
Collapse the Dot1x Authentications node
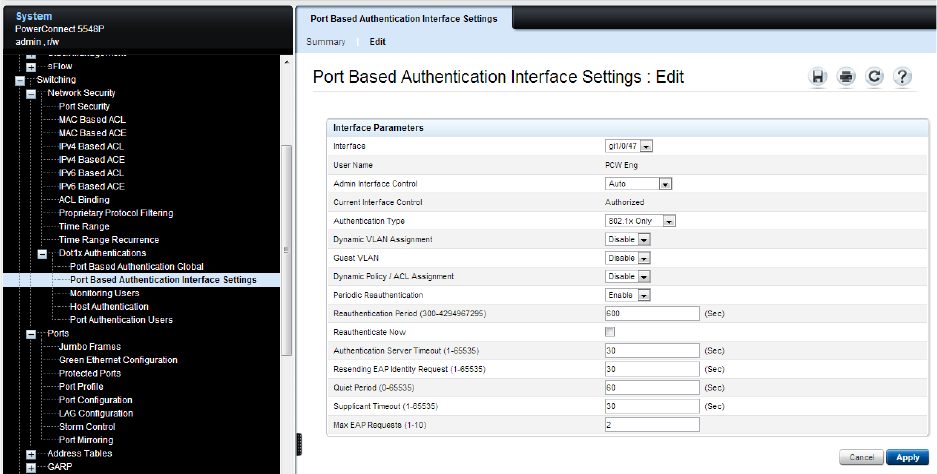[42, 254]
